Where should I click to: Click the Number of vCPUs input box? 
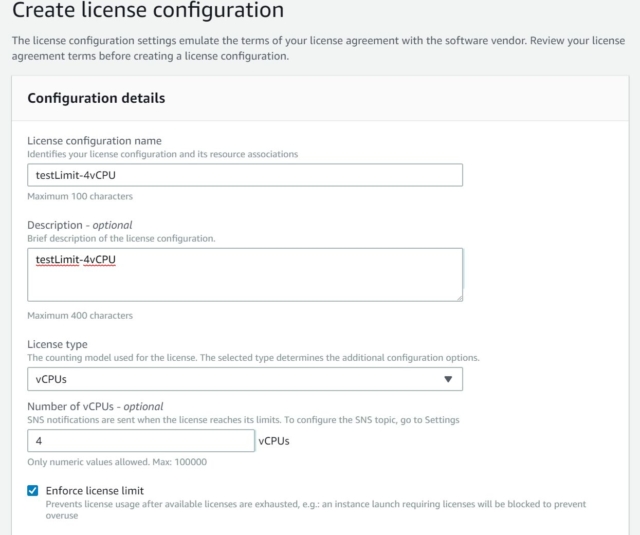(x=141, y=441)
